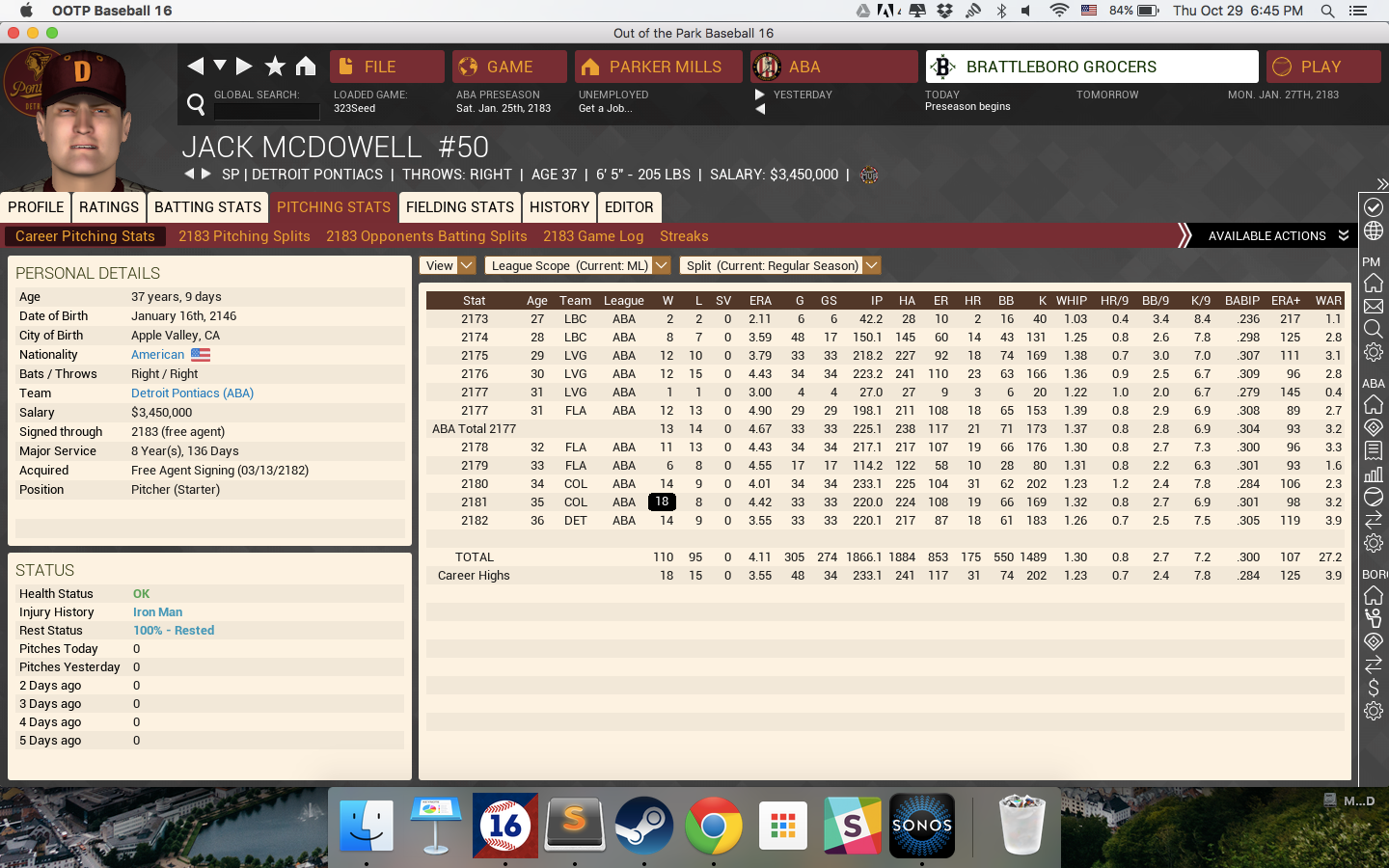This screenshot has height=868, width=1389.
Task: Click the home icon in top navigation
Action: (x=306, y=66)
